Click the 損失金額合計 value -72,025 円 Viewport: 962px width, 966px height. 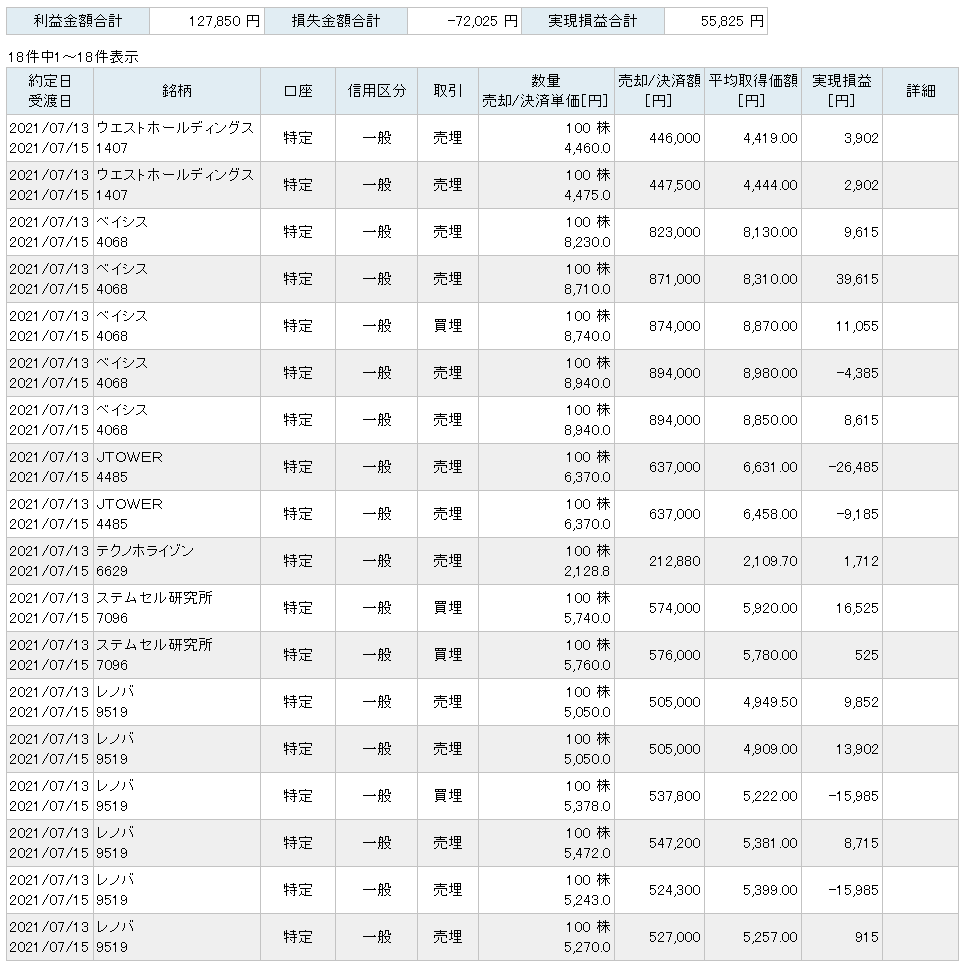click(x=482, y=21)
